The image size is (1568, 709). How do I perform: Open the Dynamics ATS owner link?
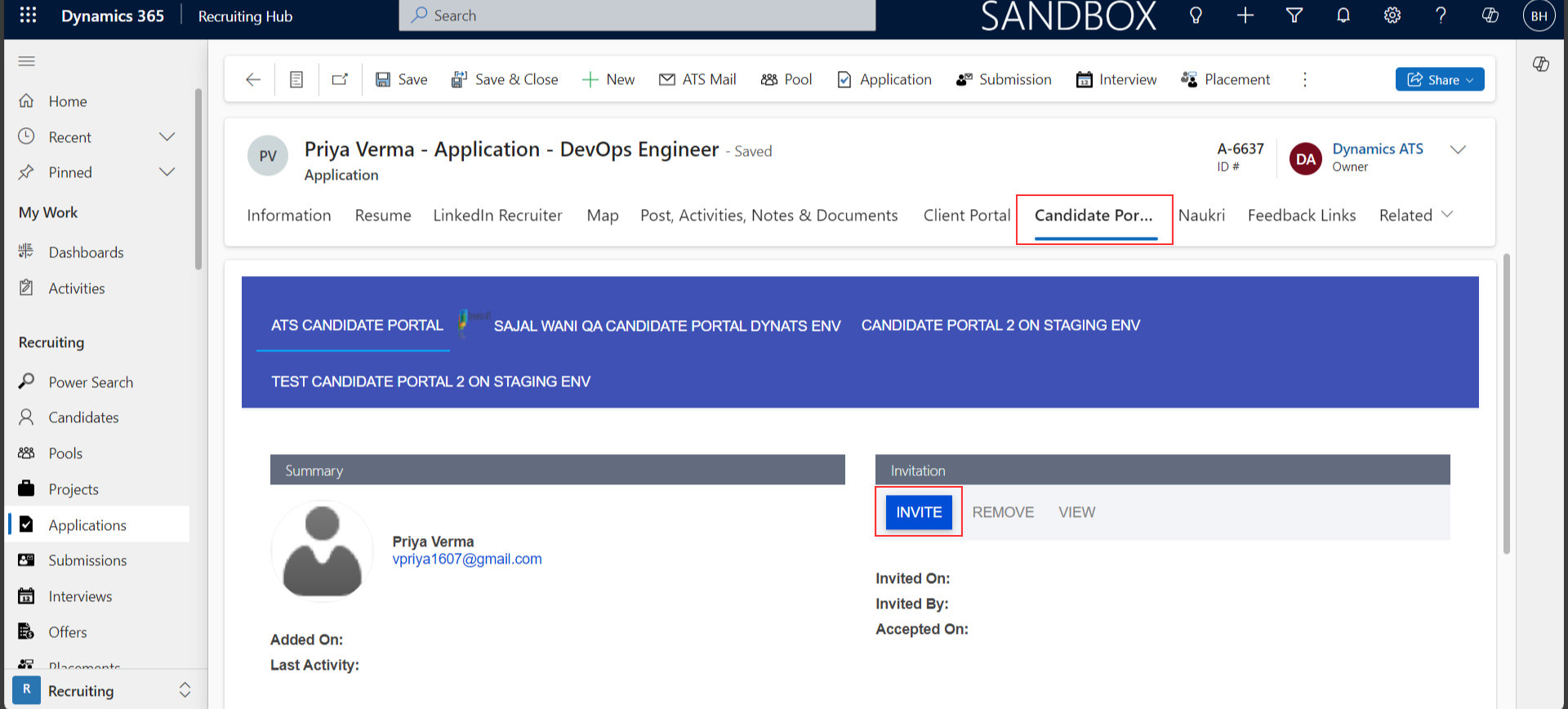[1378, 149]
